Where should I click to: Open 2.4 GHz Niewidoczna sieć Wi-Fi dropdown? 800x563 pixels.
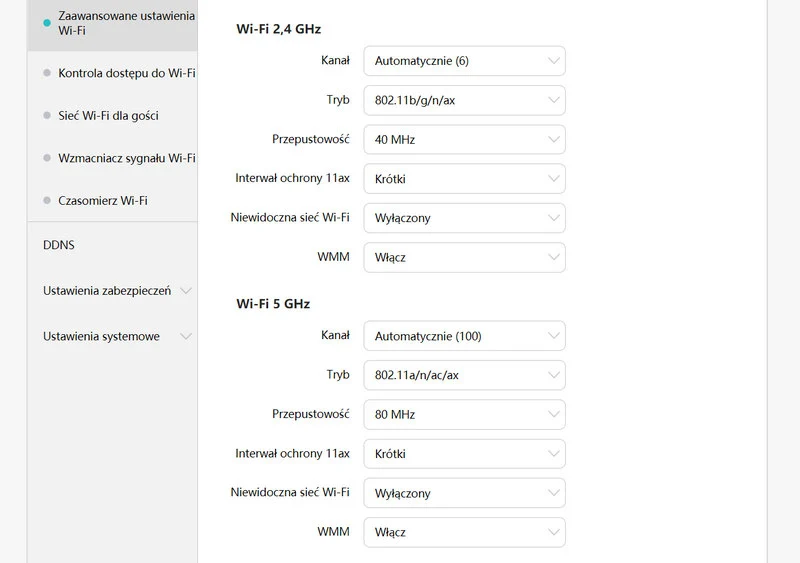tap(464, 218)
